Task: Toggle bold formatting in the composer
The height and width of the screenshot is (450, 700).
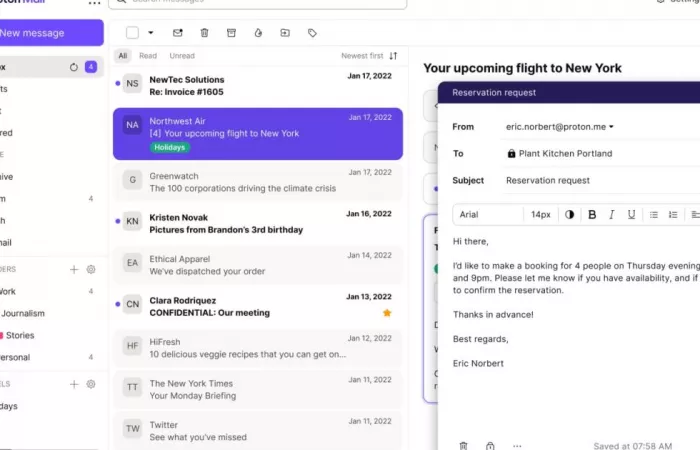Action: pos(592,214)
